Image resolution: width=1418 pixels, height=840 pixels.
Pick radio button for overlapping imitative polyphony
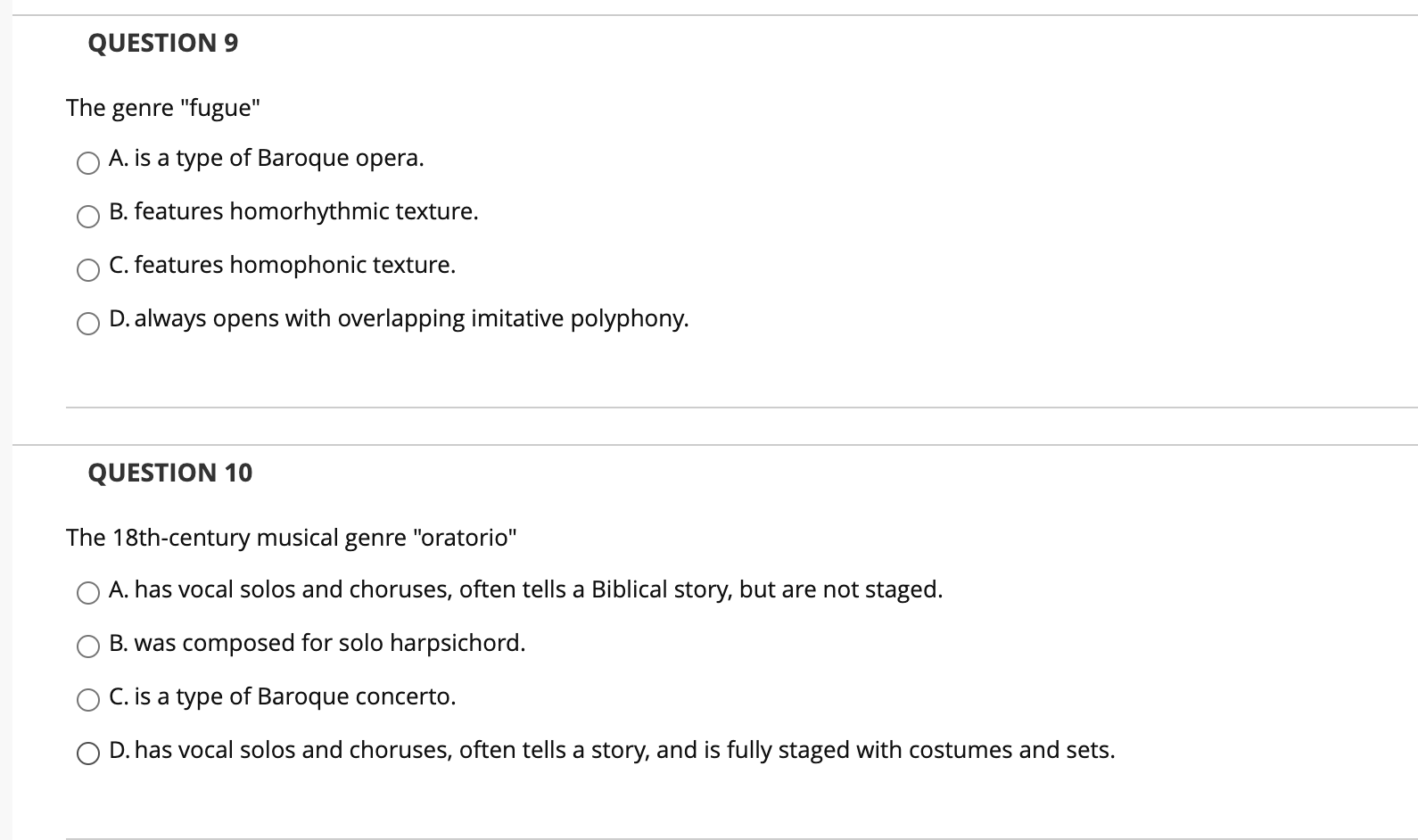tap(87, 324)
